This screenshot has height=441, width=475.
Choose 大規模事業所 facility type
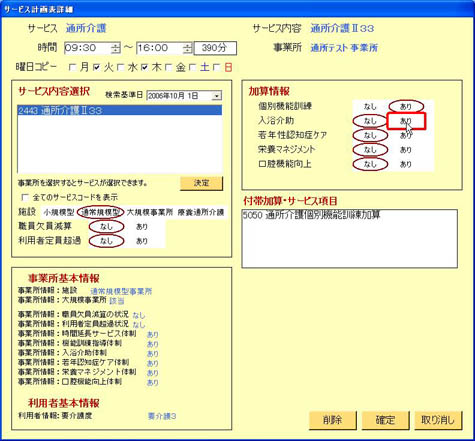coord(150,212)
